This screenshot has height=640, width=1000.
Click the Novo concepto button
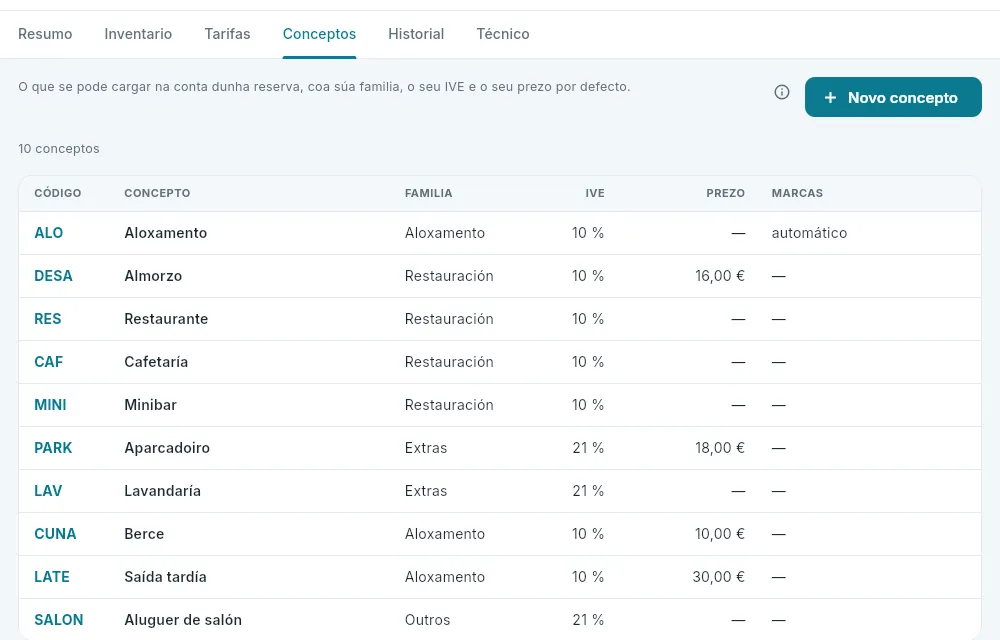893,97
